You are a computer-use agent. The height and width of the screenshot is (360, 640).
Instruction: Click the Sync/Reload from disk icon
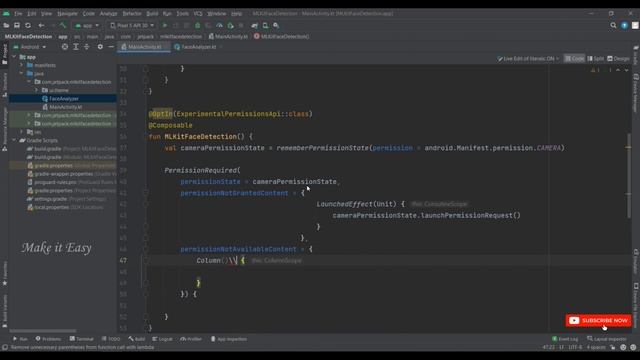tap(28, 25)
